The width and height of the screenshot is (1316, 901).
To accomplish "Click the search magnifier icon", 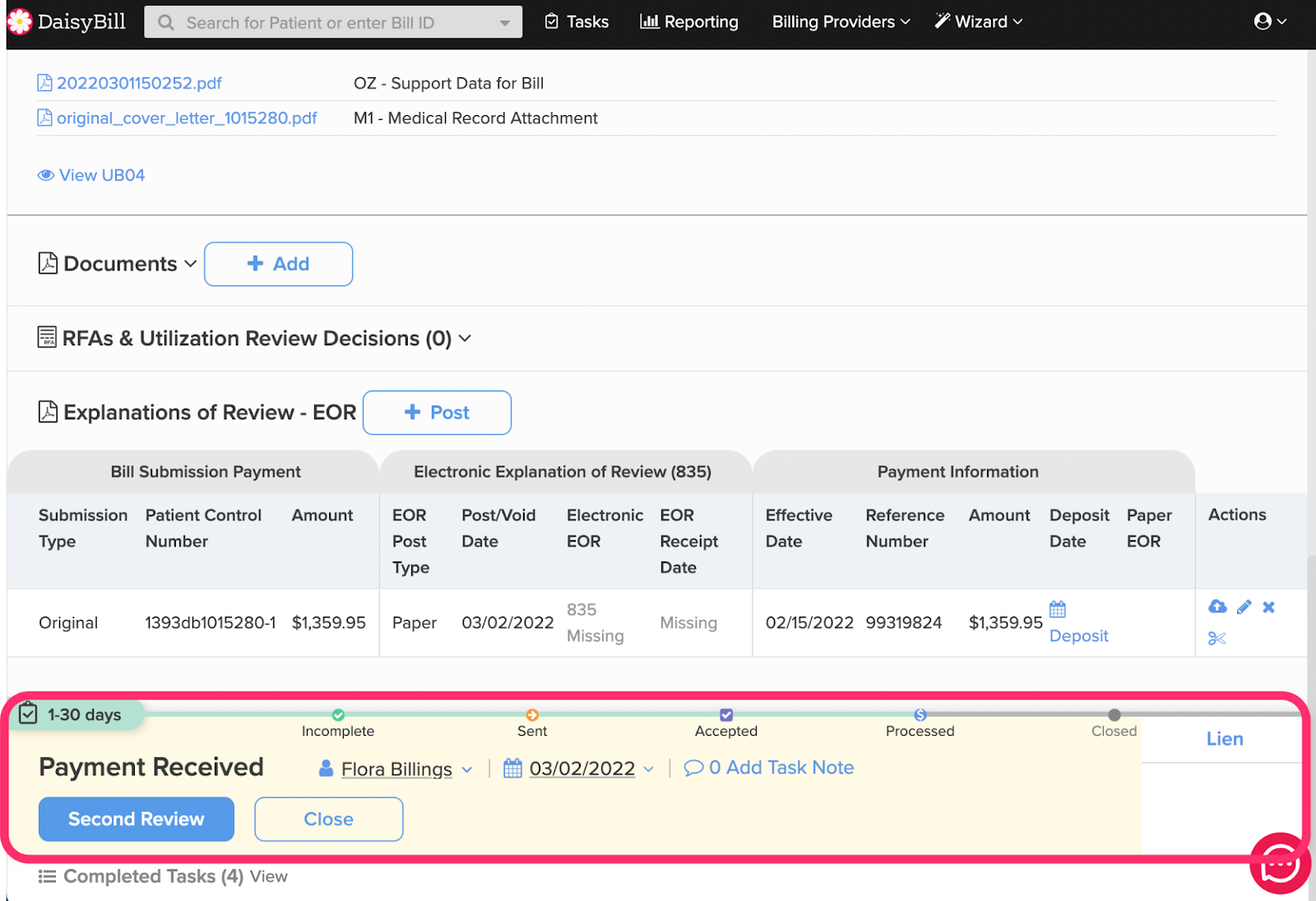I will click(165, 22).
